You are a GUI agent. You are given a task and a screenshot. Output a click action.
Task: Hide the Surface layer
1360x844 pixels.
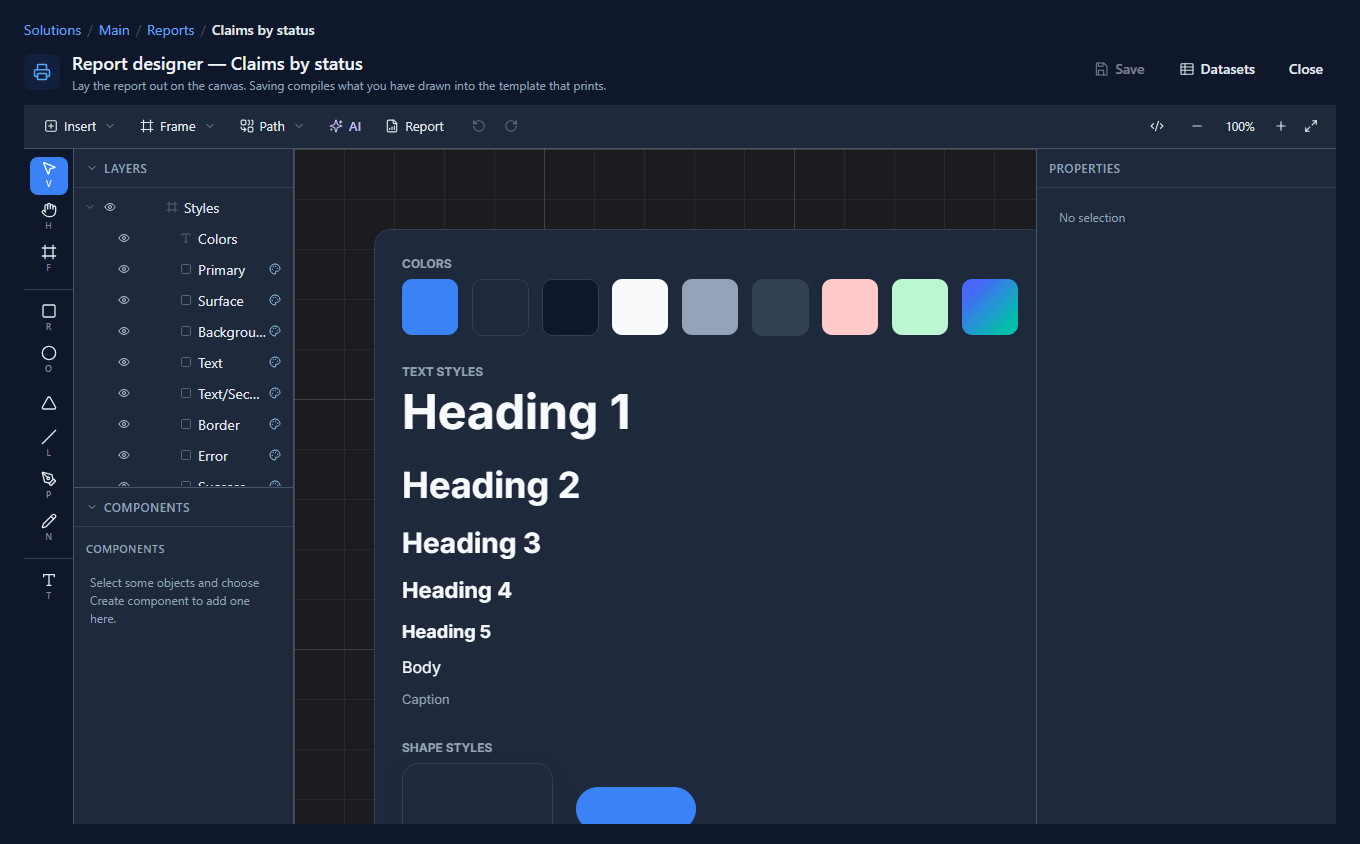(124, 301)
